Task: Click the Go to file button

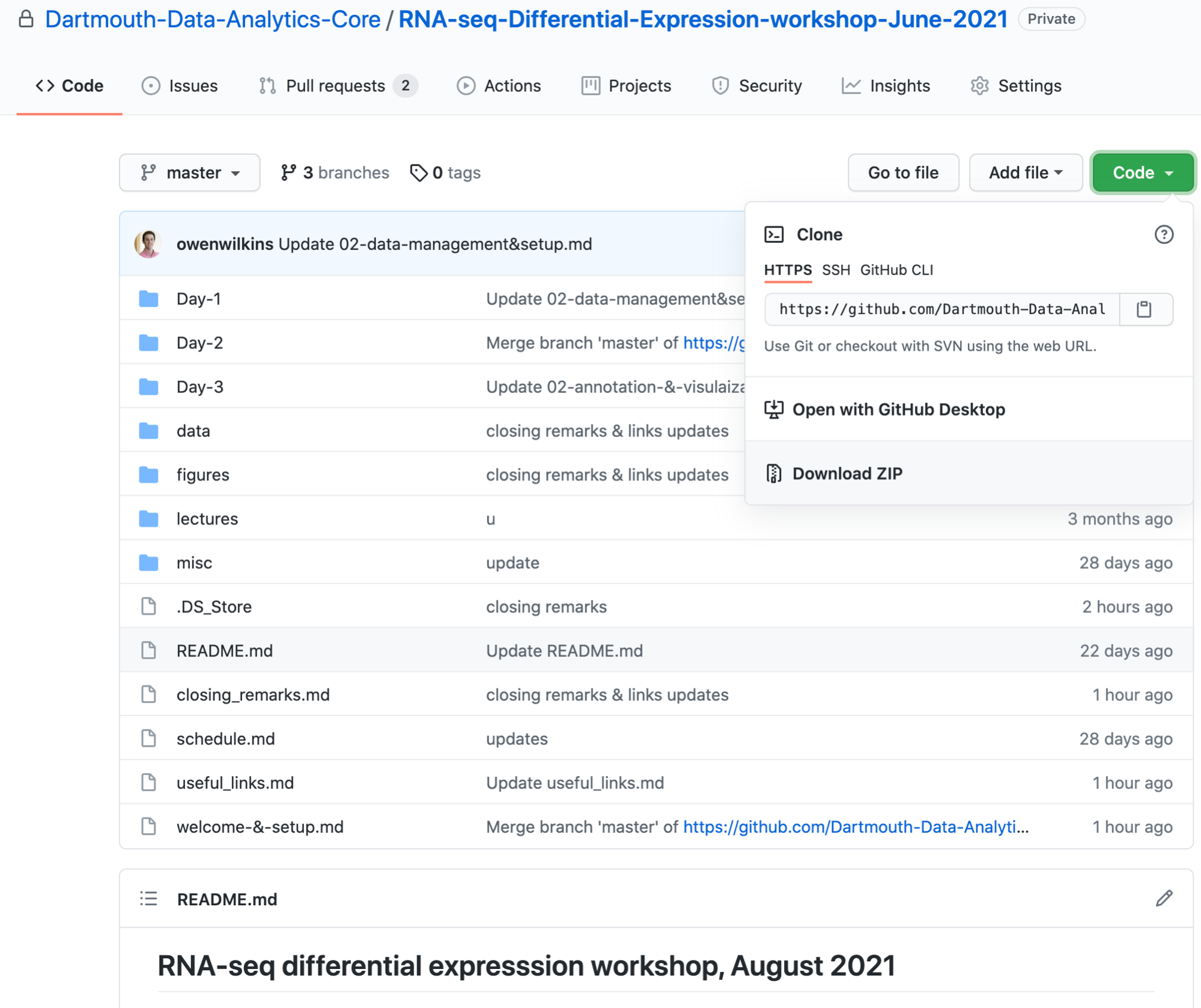Action: (x=902, y=173)
